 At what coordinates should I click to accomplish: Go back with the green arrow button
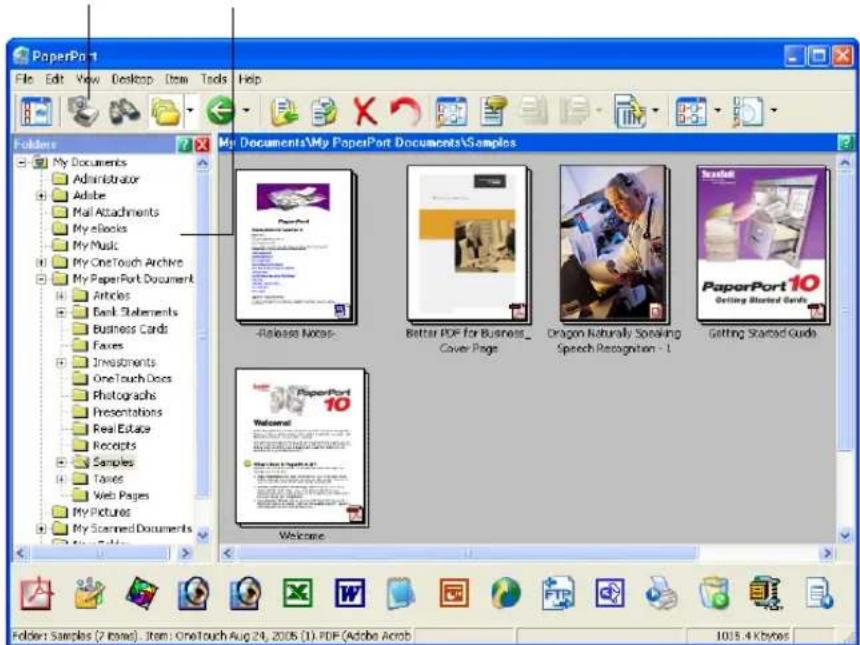[x=220, y=111]
